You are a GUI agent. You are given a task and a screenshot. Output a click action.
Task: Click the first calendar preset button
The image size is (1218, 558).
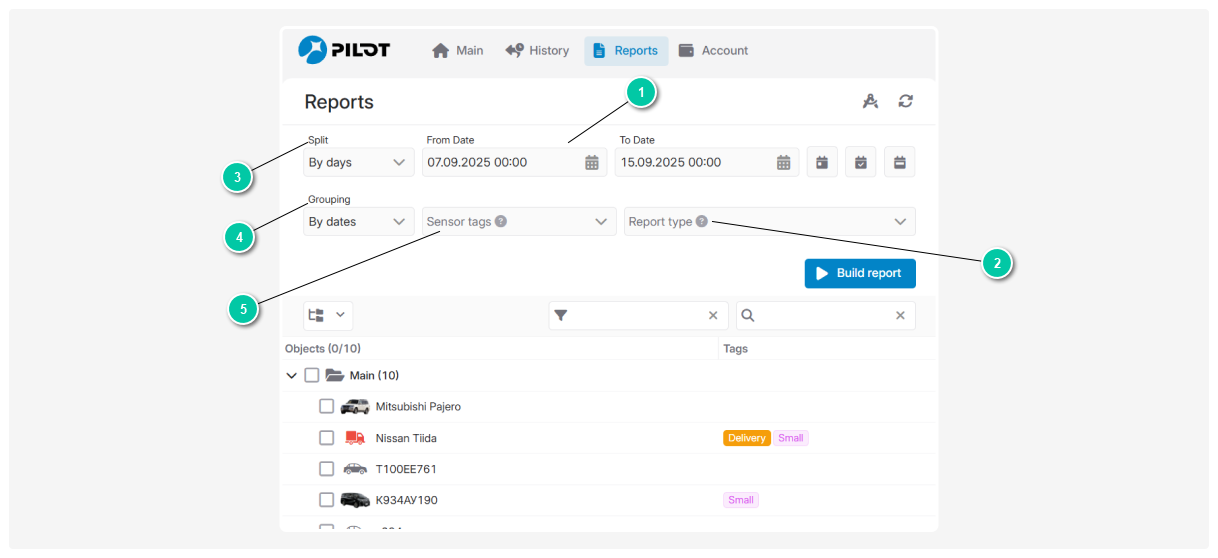point(822,162)
